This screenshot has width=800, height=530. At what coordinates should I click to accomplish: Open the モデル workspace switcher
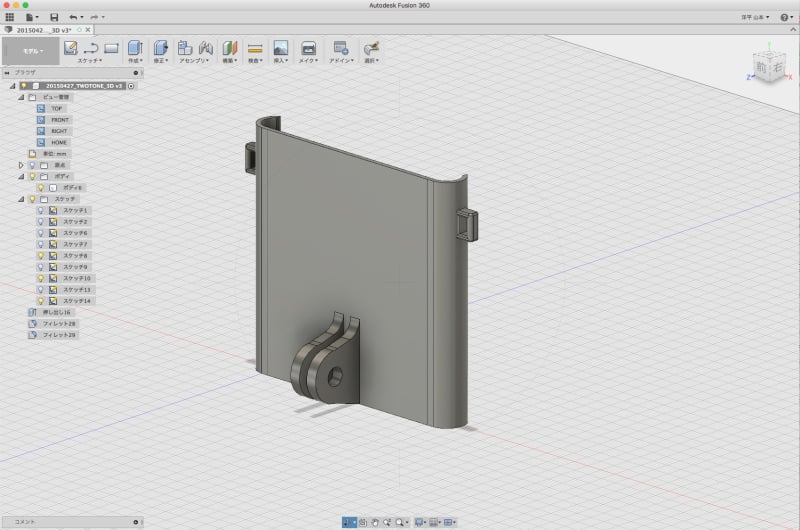(x=31, y=51)
